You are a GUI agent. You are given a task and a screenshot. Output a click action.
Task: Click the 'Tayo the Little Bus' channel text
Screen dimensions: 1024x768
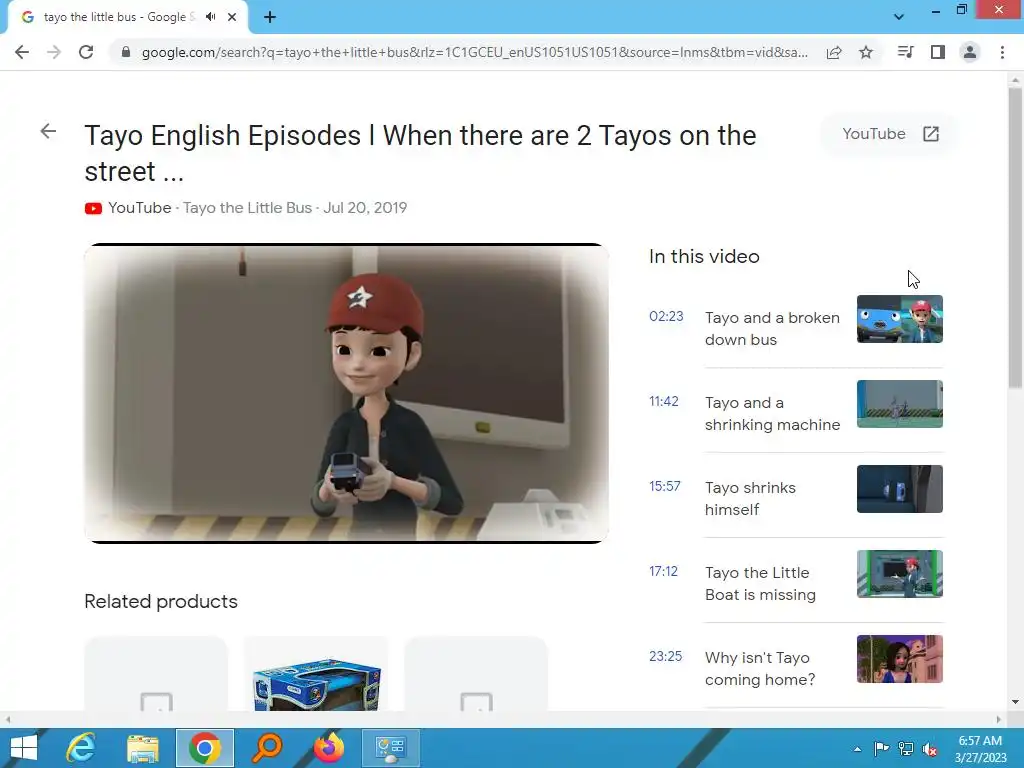(247, 208)
